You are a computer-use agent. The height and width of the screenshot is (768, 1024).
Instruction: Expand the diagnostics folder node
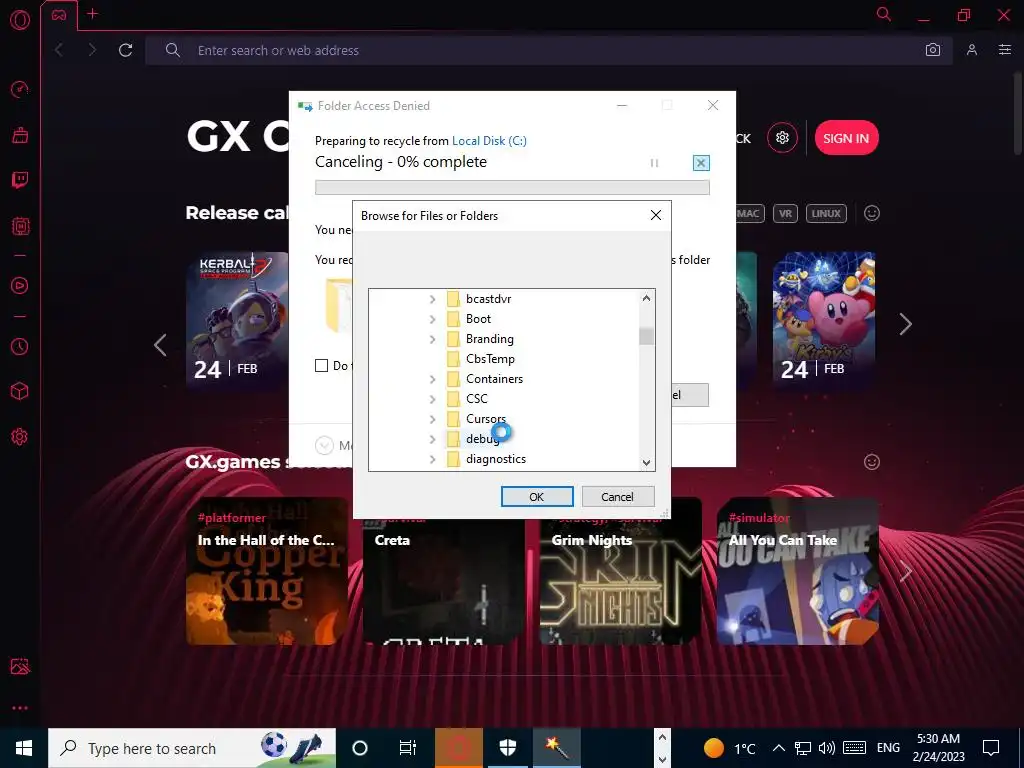(x=432, y=459)
